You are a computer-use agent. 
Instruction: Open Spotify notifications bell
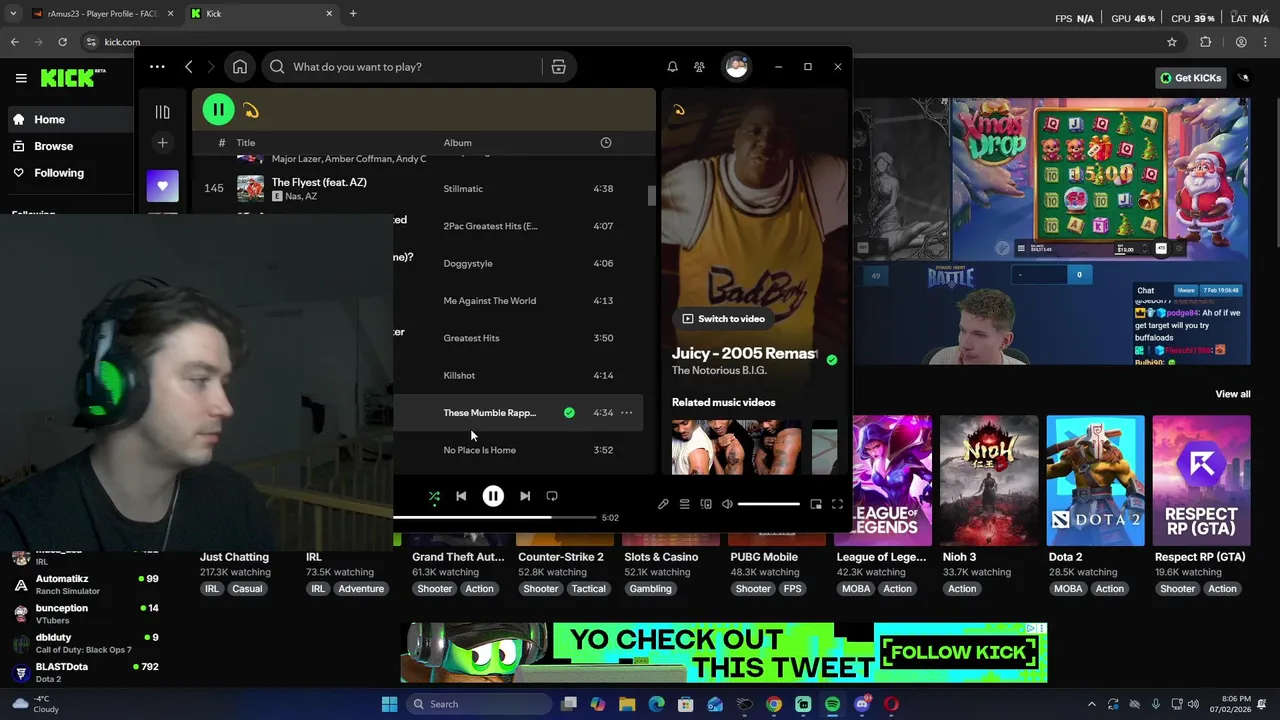[672, 67]
